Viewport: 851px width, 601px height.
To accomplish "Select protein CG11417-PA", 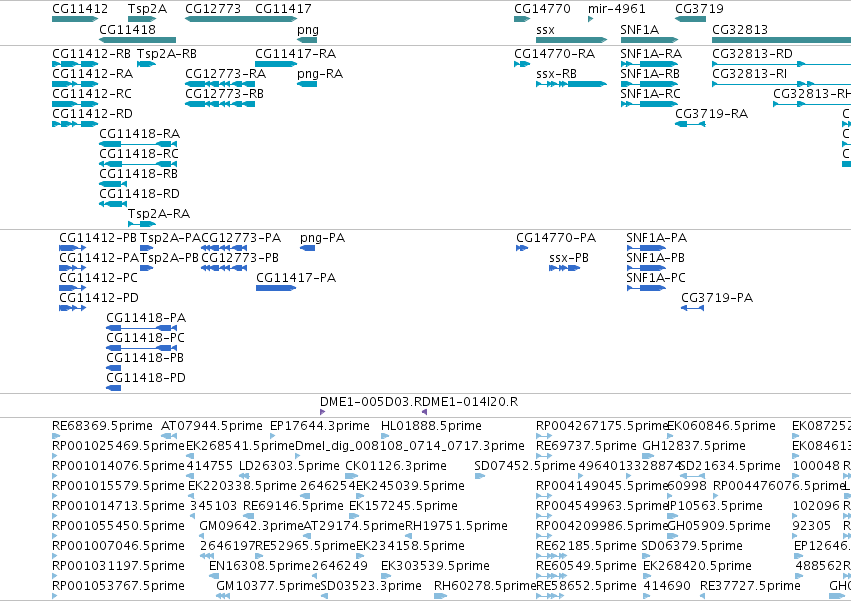I will click(x=276, y=288).
